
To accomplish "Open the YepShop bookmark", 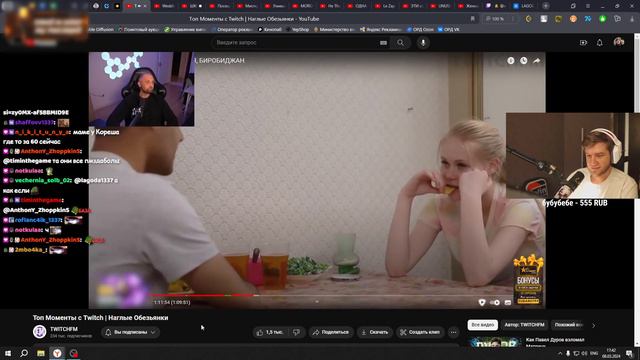I will (298, 29).
